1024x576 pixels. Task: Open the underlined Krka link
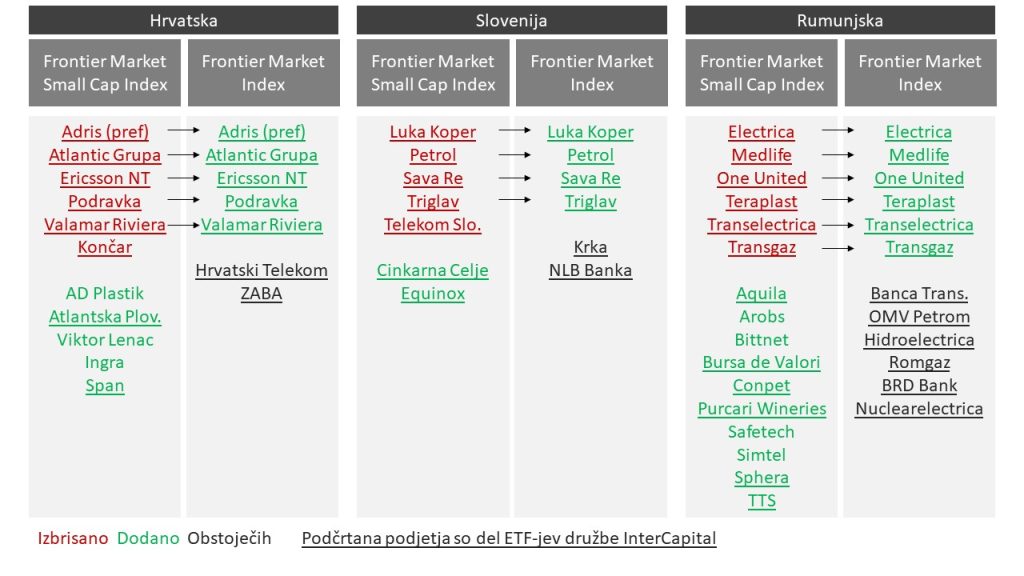click(590, 247)
